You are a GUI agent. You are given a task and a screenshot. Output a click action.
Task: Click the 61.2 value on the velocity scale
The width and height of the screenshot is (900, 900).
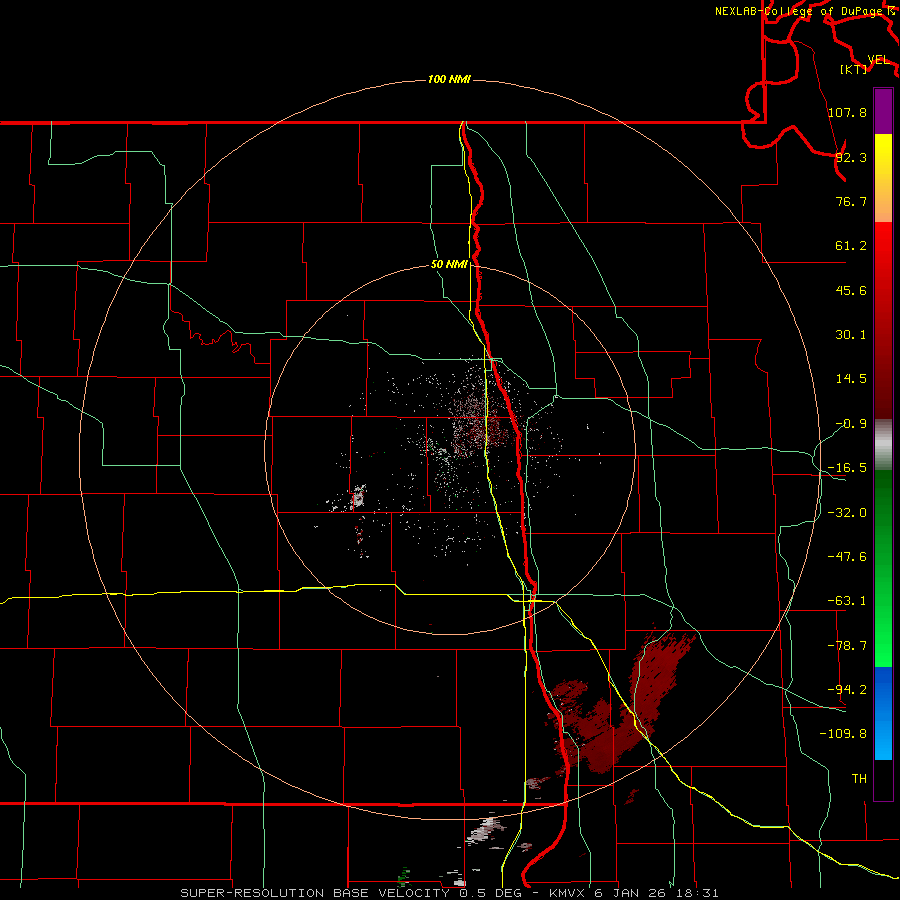pos(851,246)
